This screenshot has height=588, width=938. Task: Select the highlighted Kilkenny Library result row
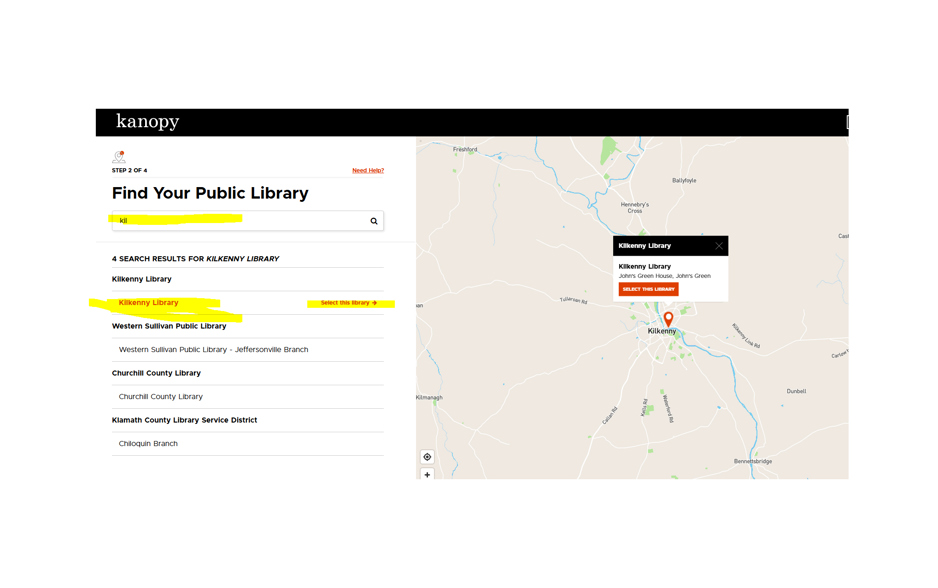(x=149, y=303)
